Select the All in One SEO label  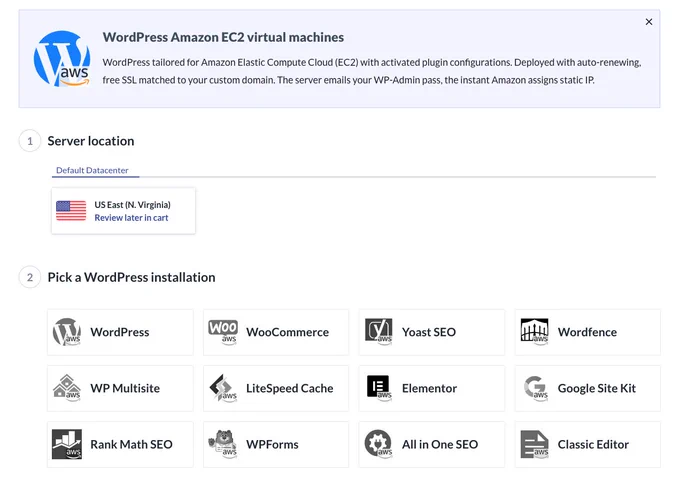[440, 445]
